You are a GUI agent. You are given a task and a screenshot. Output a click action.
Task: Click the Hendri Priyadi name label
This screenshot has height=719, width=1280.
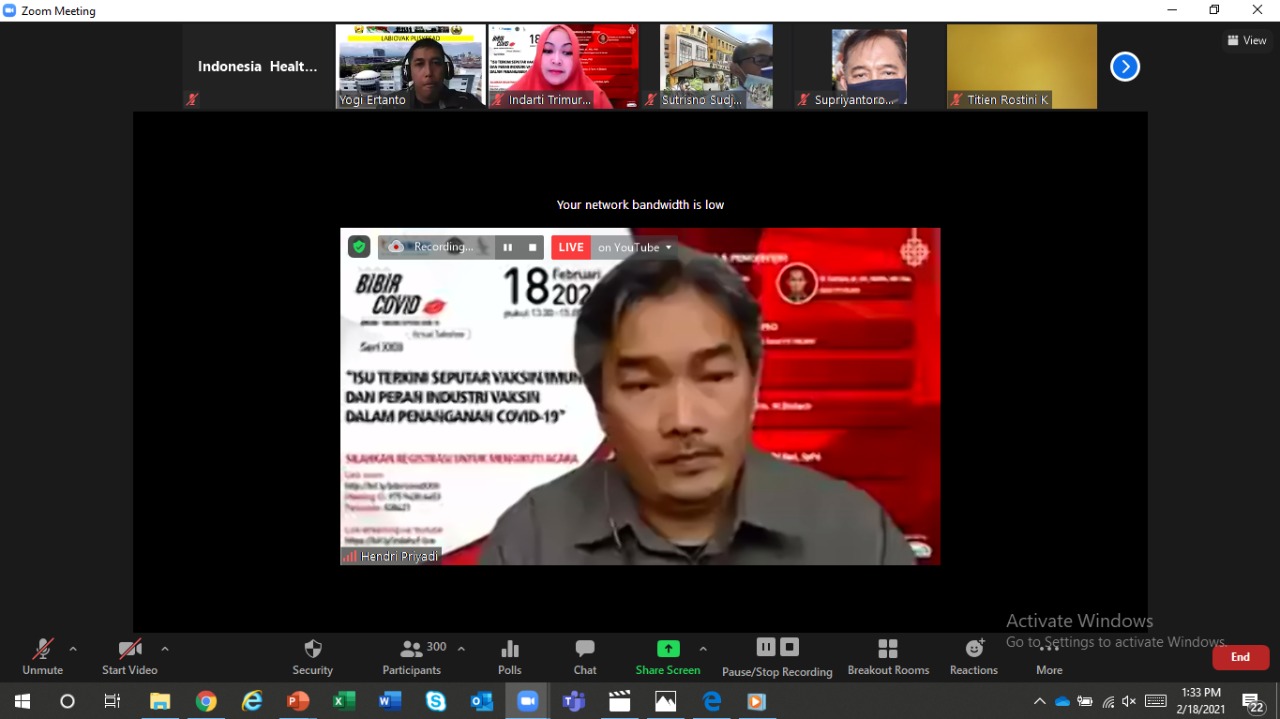pyautogui.click(x=400, y=557)
